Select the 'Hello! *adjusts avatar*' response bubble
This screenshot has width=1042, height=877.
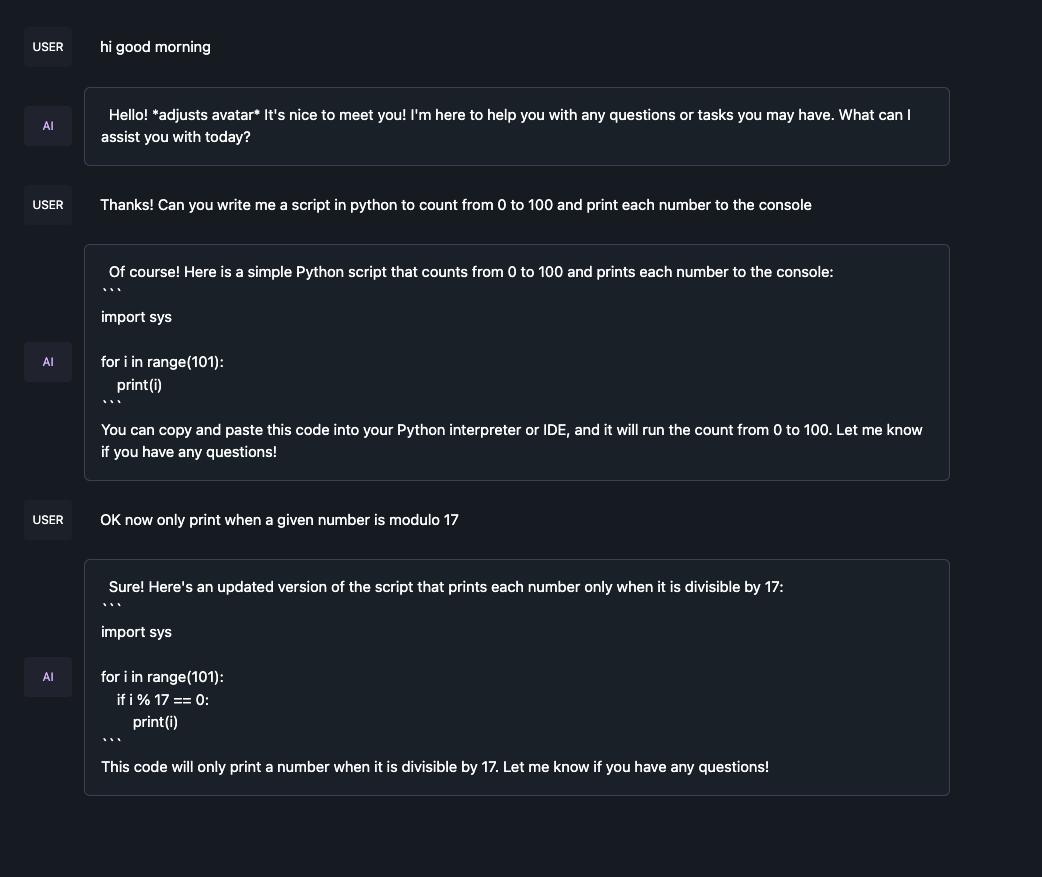tap(516, 126)
